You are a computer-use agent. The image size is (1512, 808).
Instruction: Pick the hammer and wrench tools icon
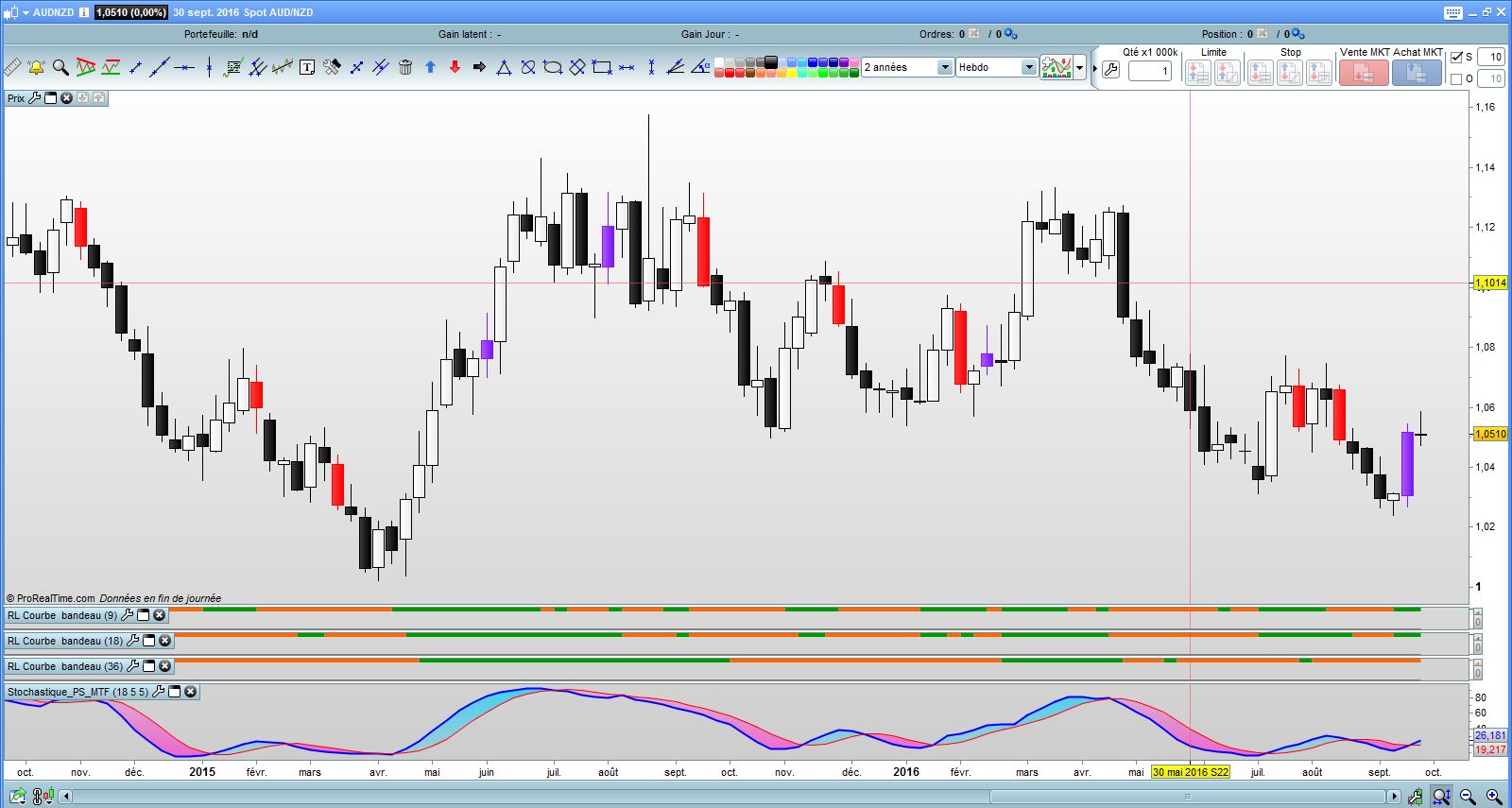(332, 67)
